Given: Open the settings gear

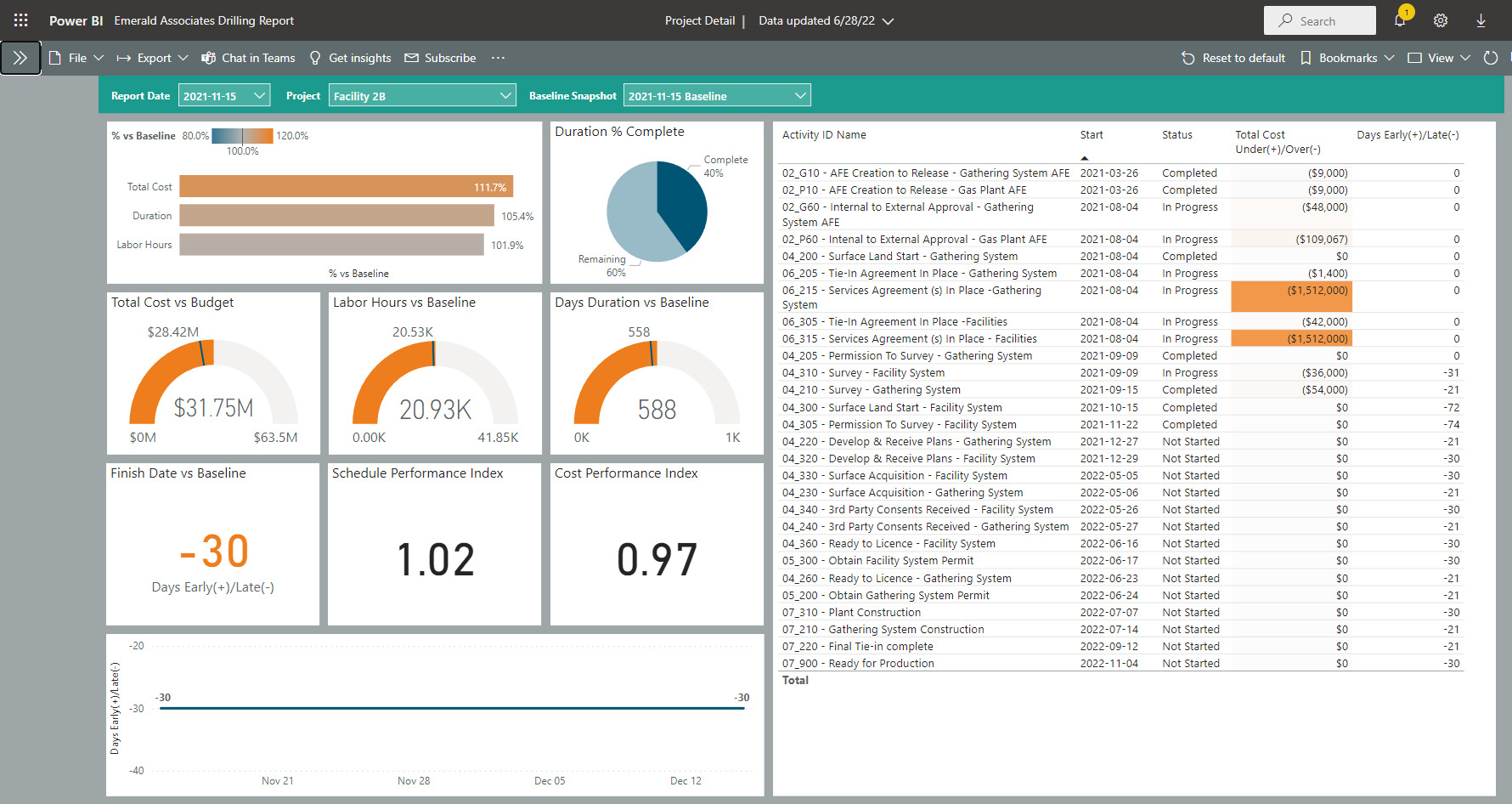Looking at the screenshot, I should (x=1441, y=20).
